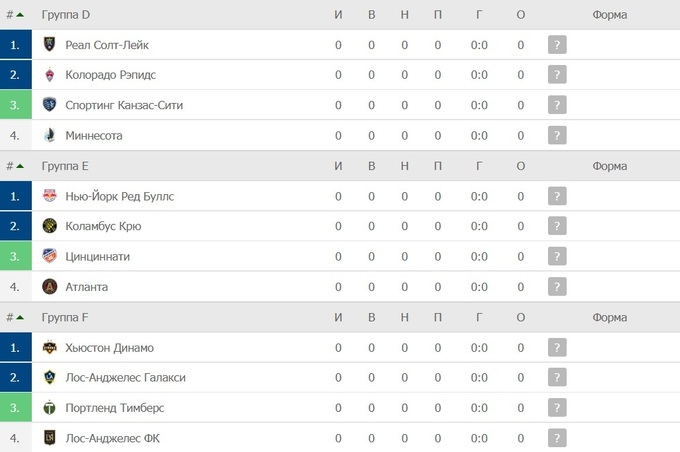Sort Group F by the # column arrow

coord(20,318)
